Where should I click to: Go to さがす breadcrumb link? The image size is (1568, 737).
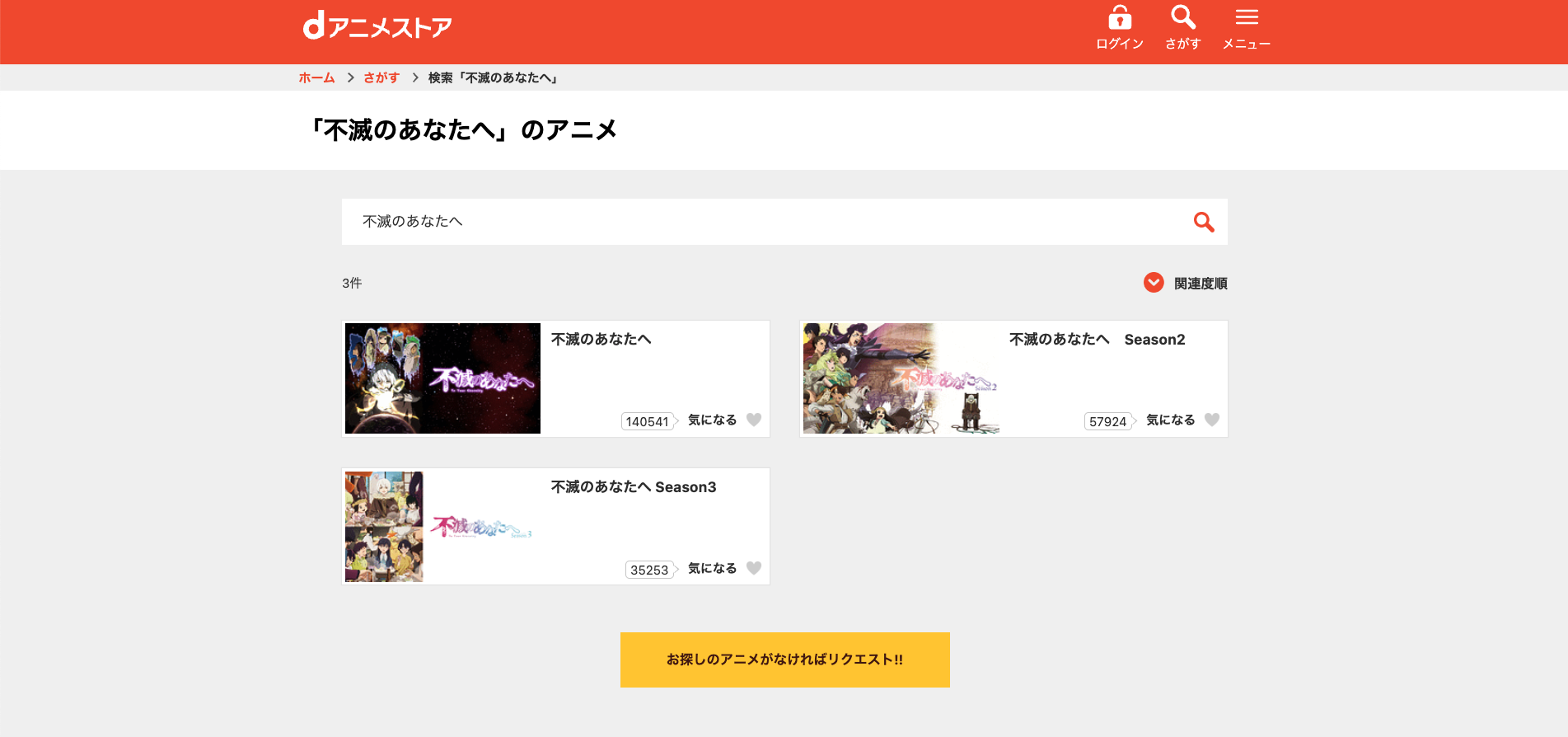(381, 77)
